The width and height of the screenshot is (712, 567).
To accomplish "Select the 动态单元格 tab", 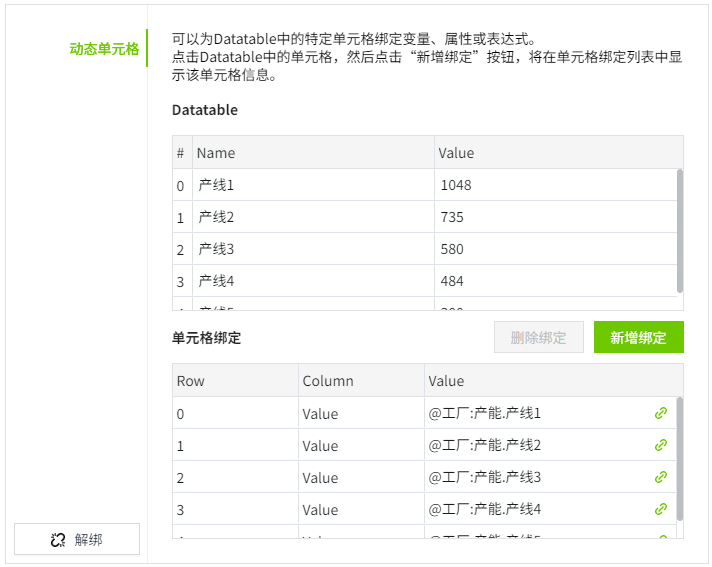I will 104,48.
